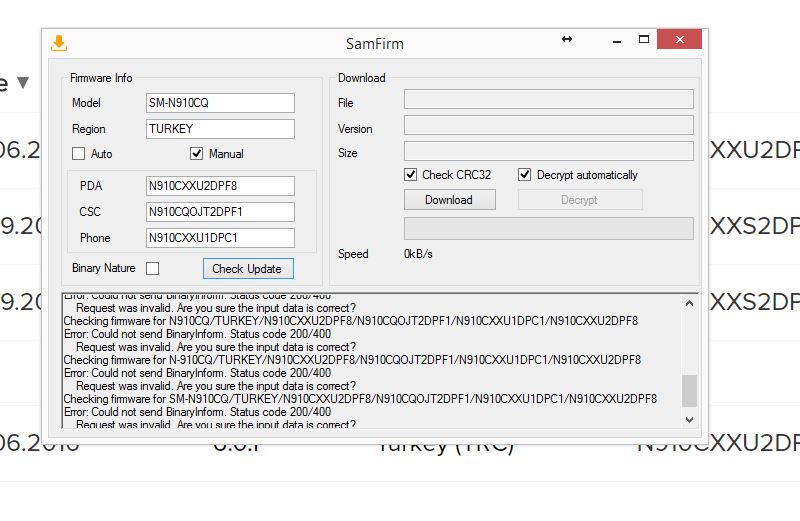The image size is (800, 521).
Task: Click the greyed-out Decrypt button
Action: pyautogui.click(x=580, y=200)
